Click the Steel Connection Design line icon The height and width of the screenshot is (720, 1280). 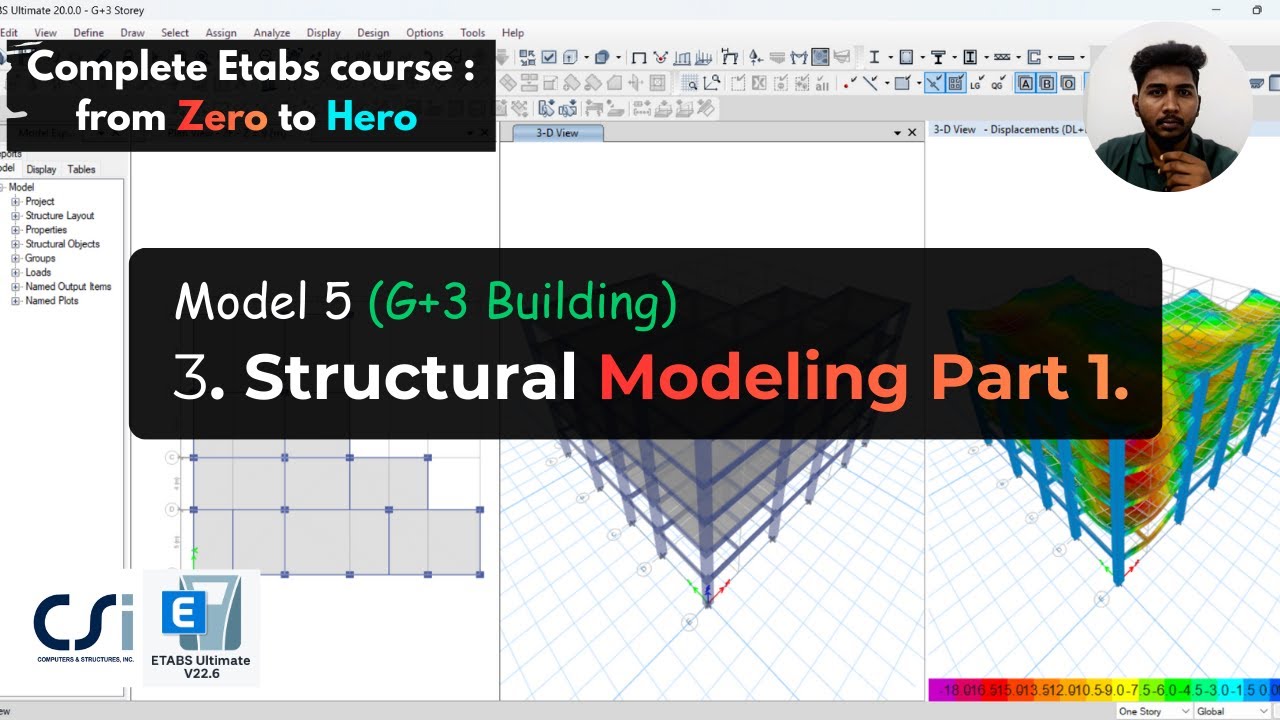tap(1066, 58)
